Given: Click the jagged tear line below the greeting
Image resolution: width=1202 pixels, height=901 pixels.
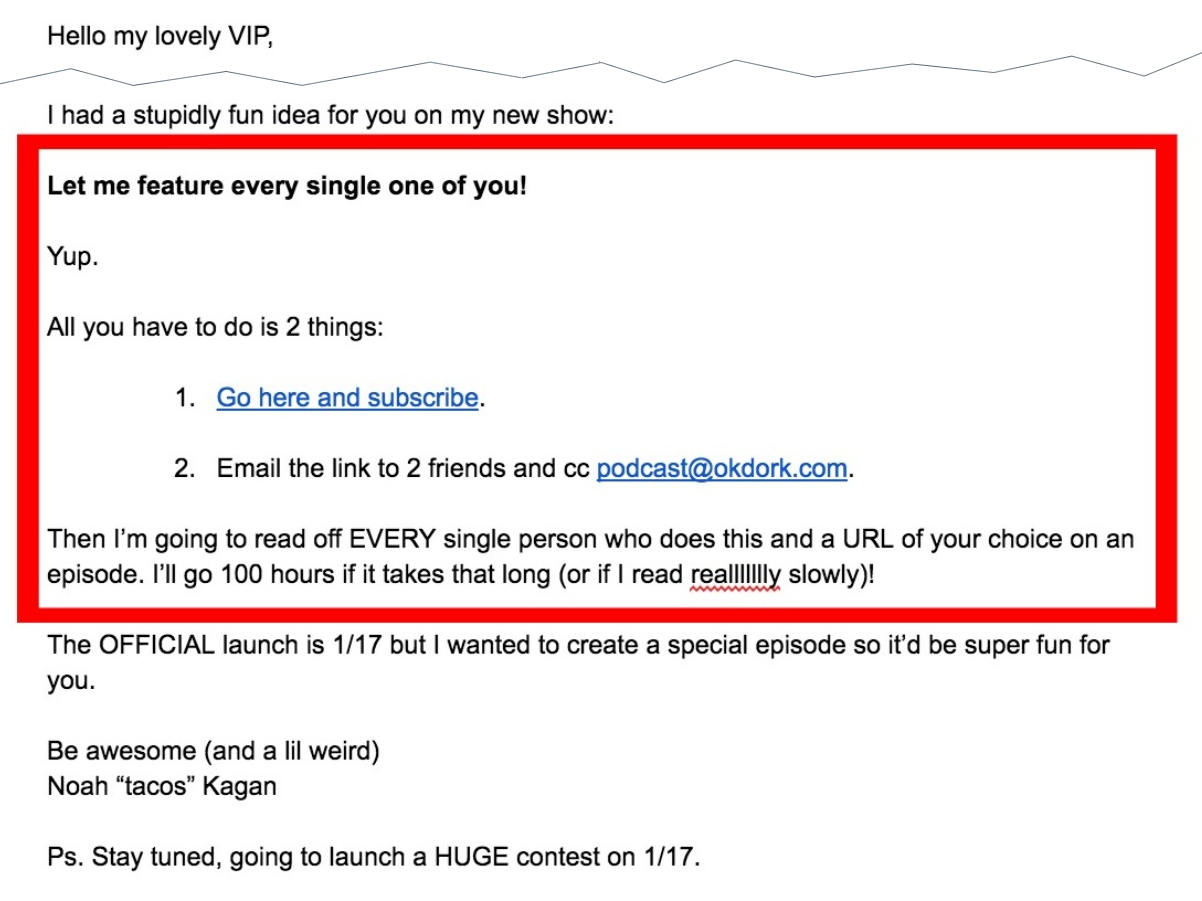Looking at the screenshot, I should point(600,72).
